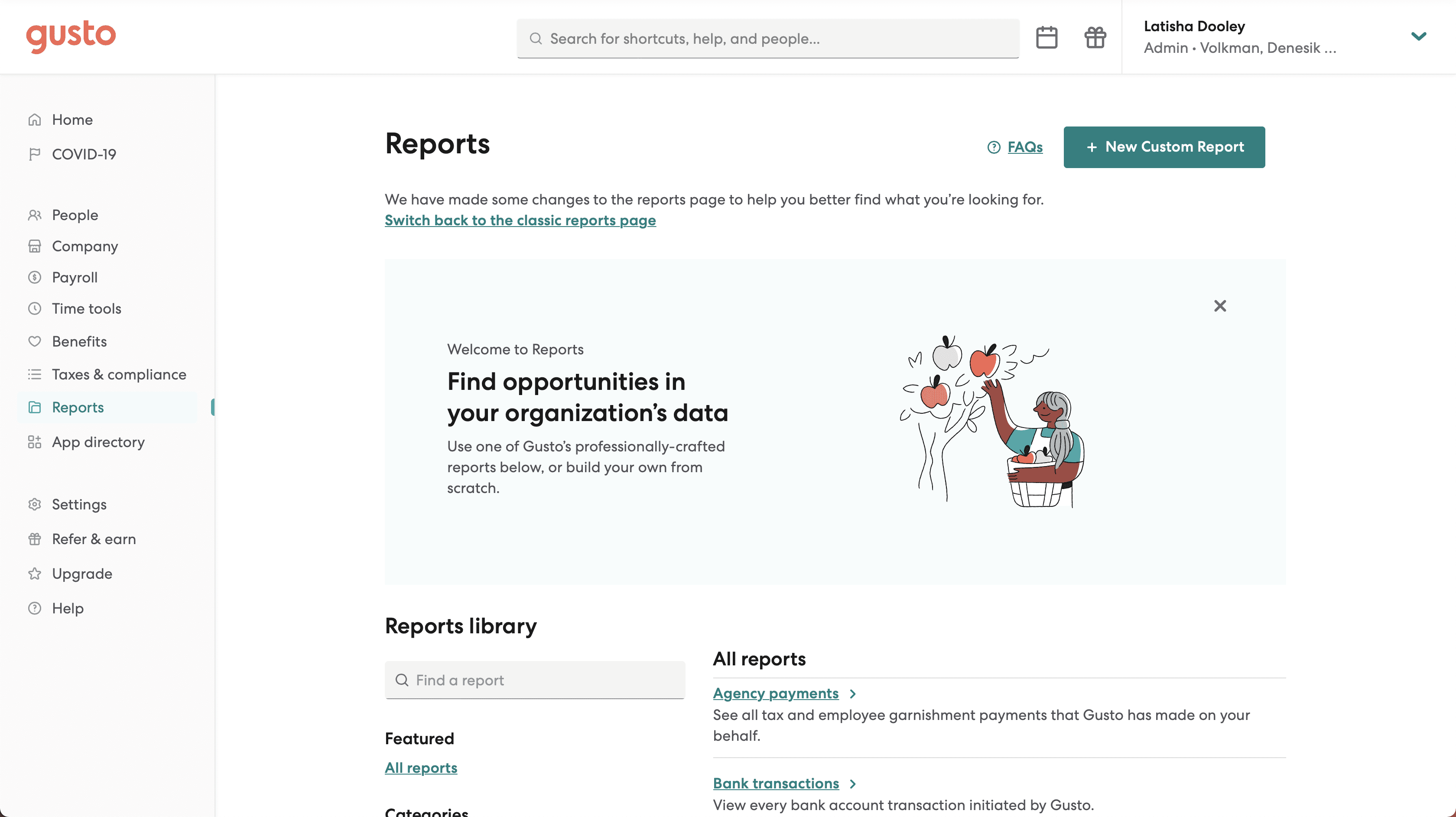Click the People icon in sidebar
Screen dimensions: 1456x817
35,215
